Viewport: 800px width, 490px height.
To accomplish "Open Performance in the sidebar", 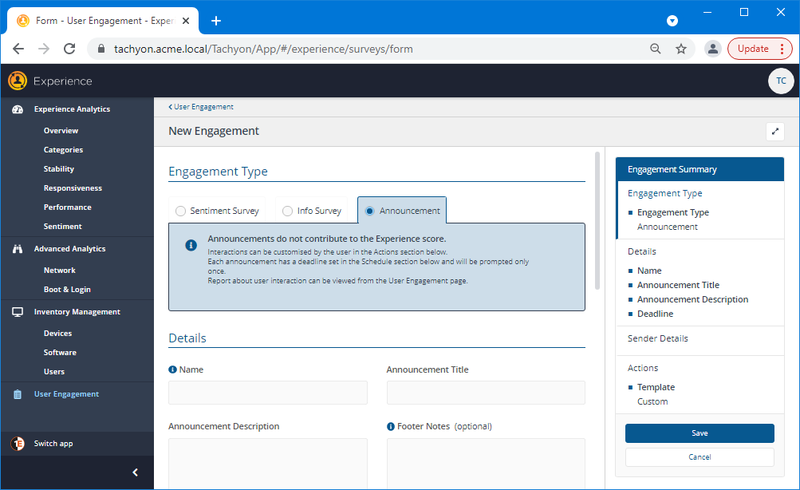I will point(67,207).
